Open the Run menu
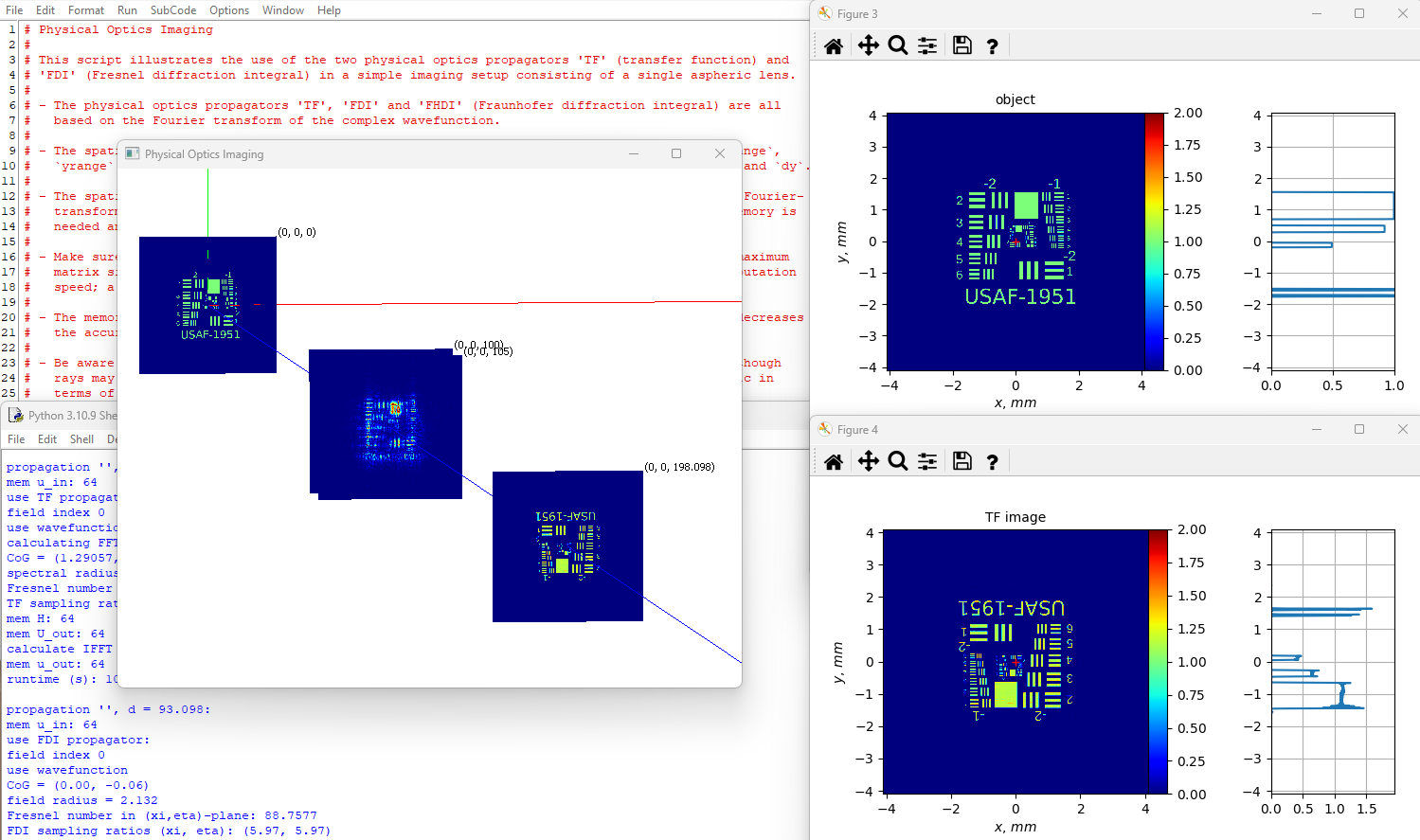The width and height of the screenshot is (1420, 840). pyautogui.click(x=127, y=10)
